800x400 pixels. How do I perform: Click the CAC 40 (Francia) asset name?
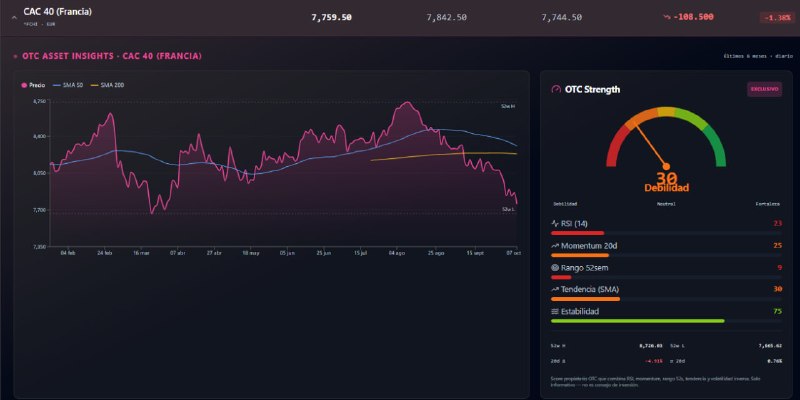point(58,12)
